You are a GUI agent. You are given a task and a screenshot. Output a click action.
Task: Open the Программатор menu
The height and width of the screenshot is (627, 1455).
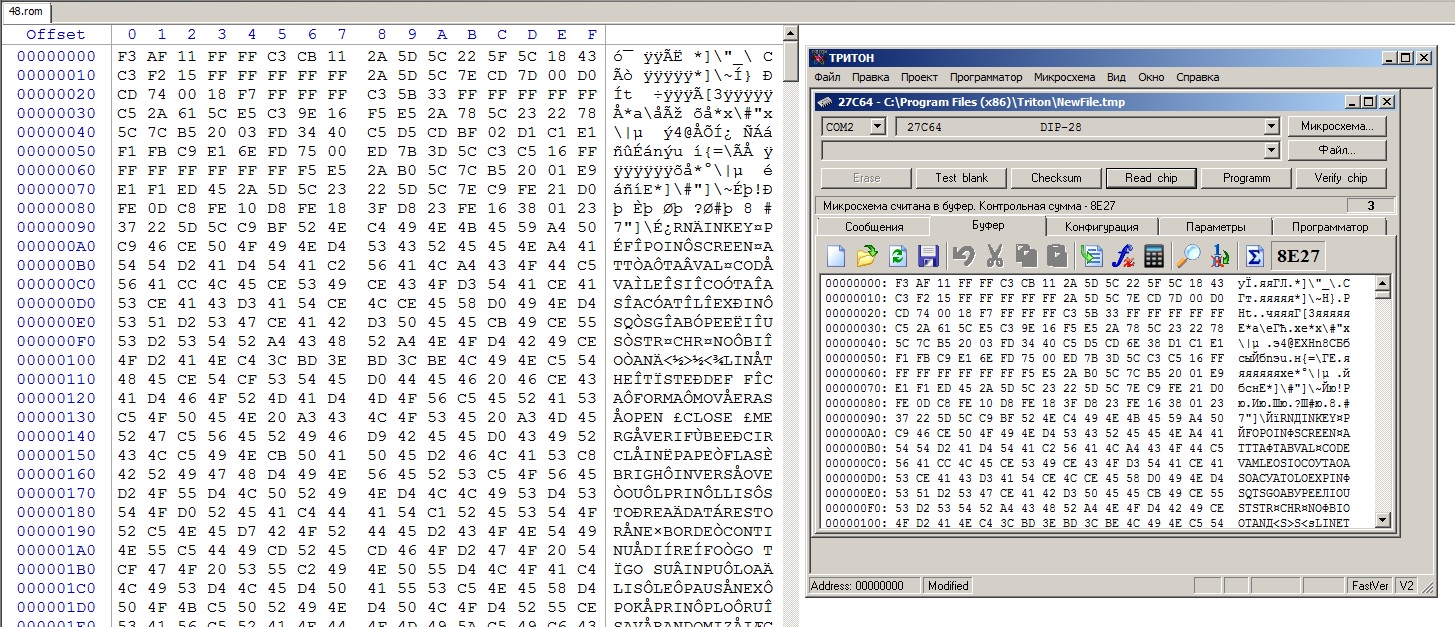tap(986, 77)
